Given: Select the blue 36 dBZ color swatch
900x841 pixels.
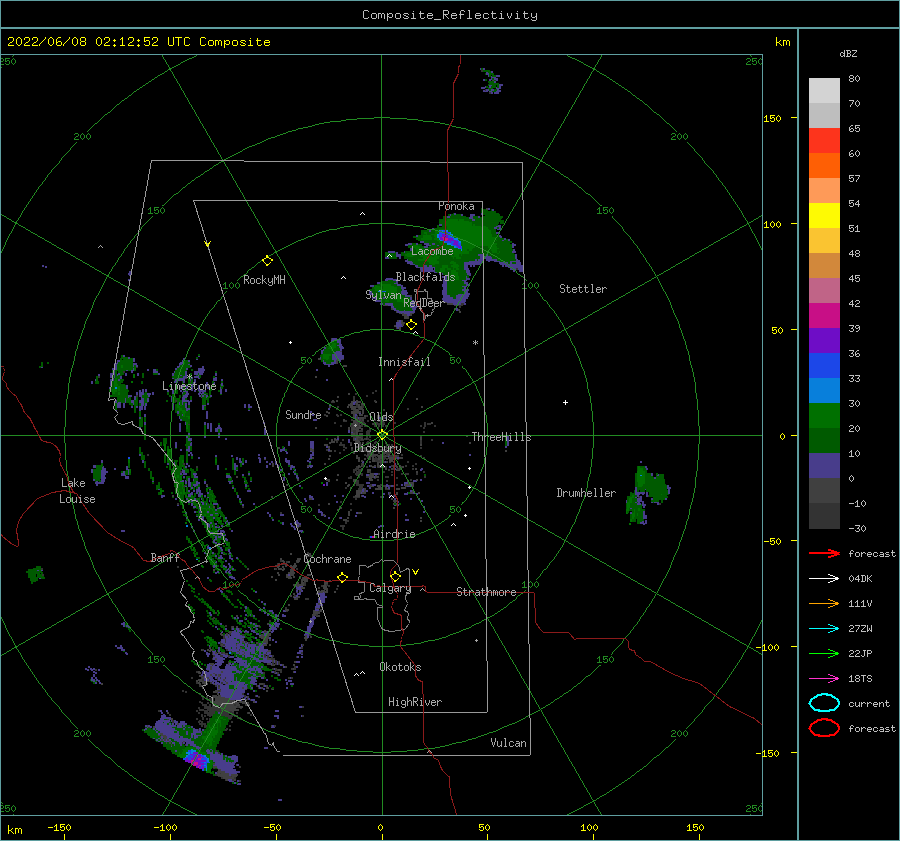Looking at the screenshot, I should point(824,366).
